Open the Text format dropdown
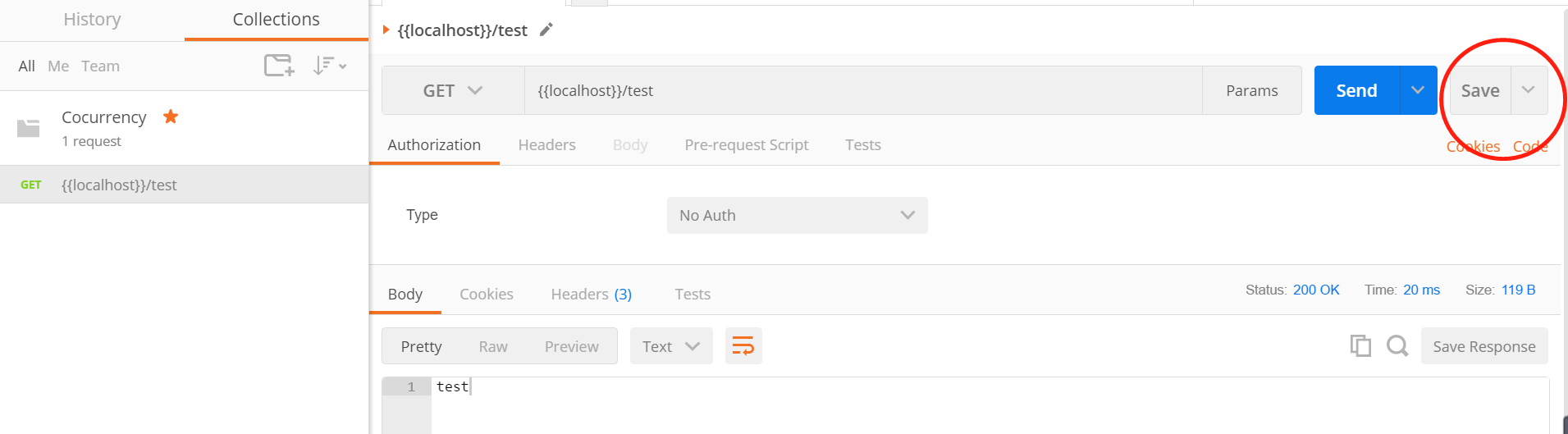Screen dimensions: 1568x434 [671, 346]
